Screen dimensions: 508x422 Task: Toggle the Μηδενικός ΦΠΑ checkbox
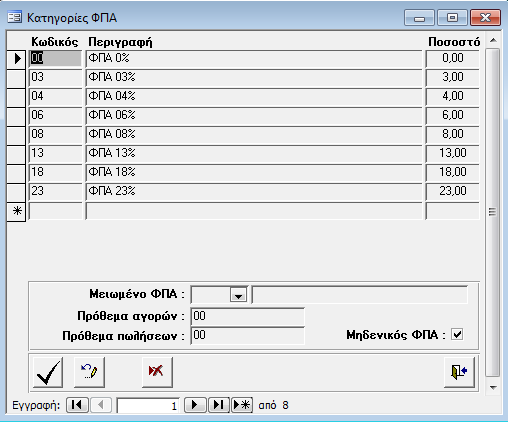tap(457, 334)
